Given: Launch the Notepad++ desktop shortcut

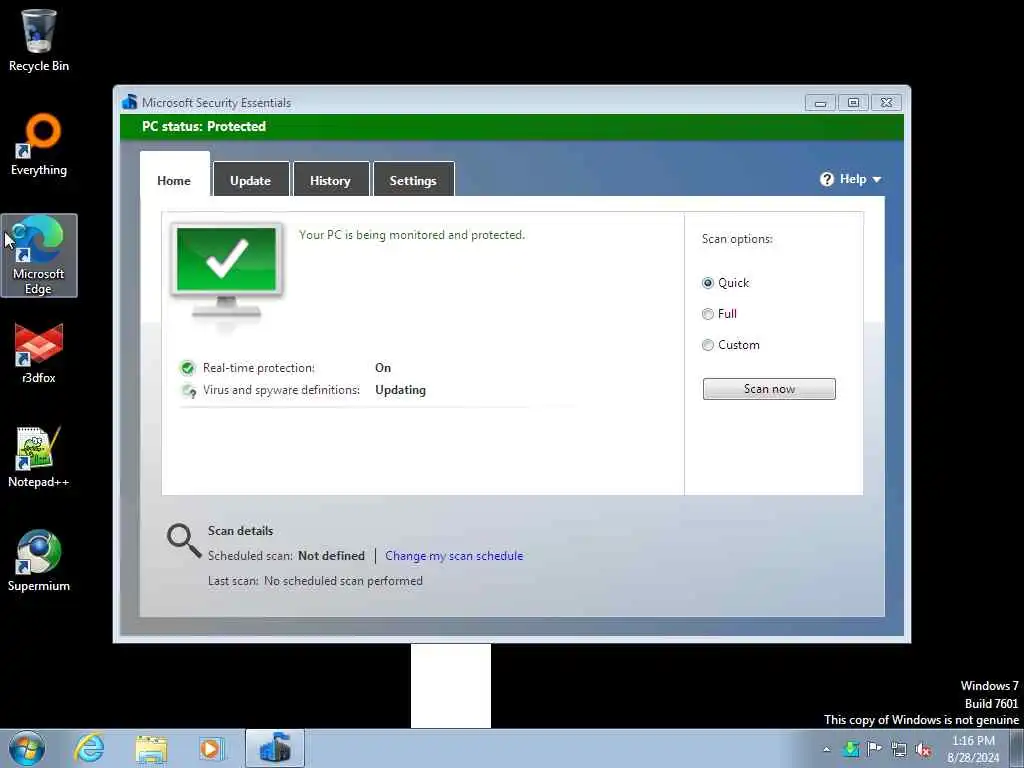Looking at the screenshot, I should pos(39,457).
